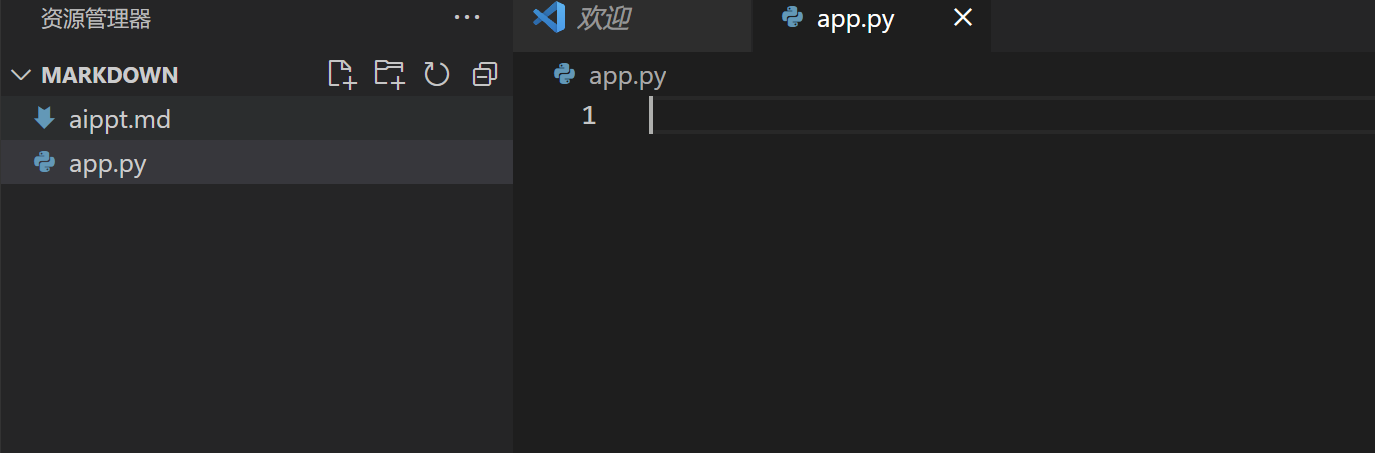Screen dimensions: 1375x453
Task: Switch to the 欢迎 tab
Action: (x=603, y=18)
